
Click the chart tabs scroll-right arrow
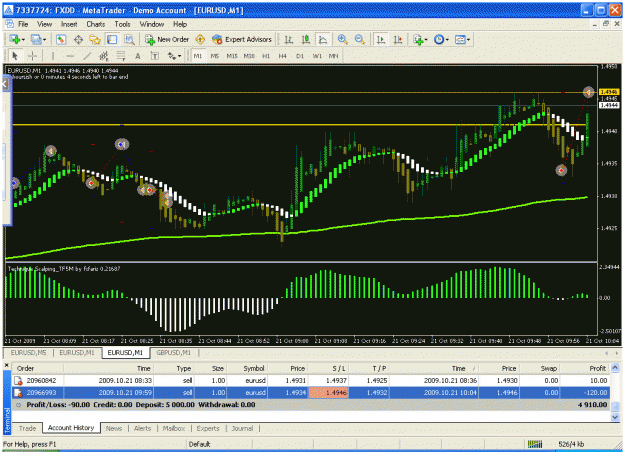pyautogui.click(x=617, y=353)
